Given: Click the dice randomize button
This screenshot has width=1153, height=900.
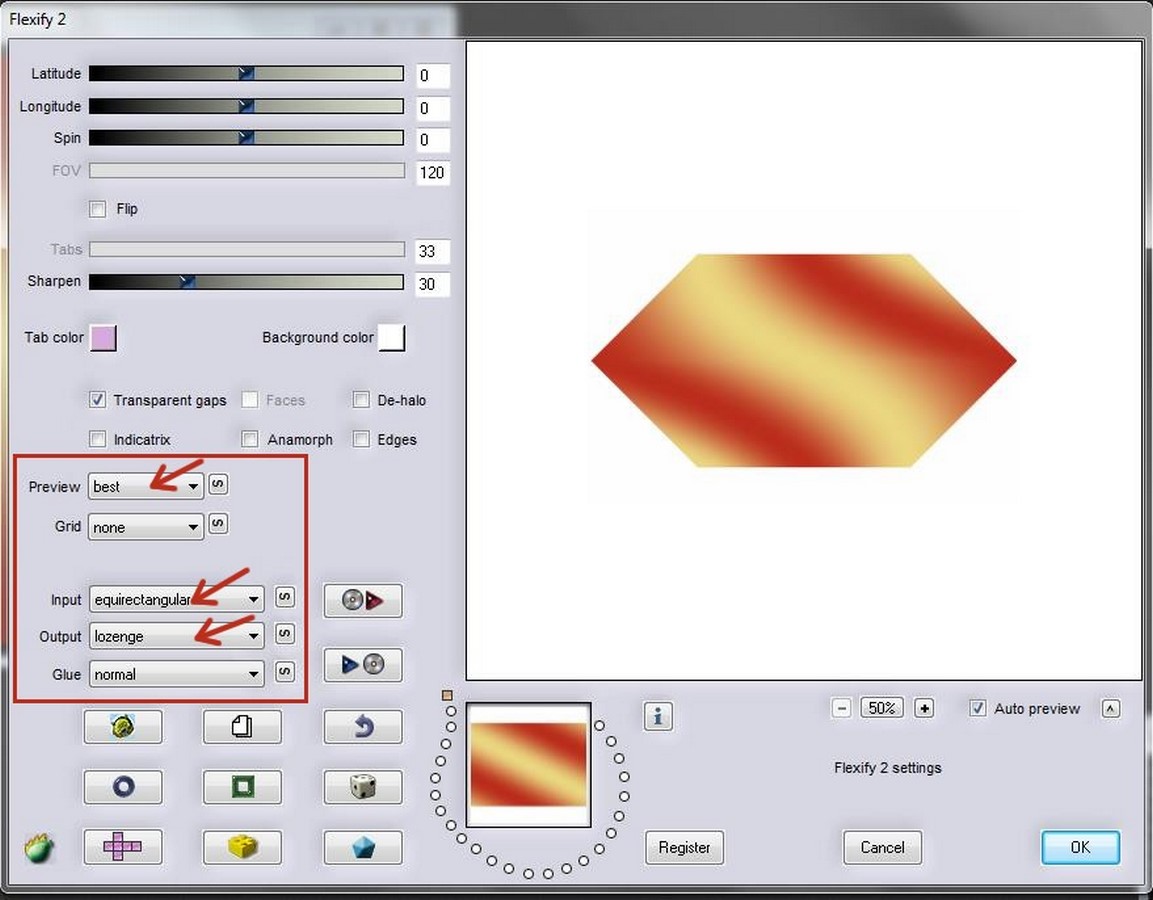Looking at the screenshot, I should coord(363,787).
